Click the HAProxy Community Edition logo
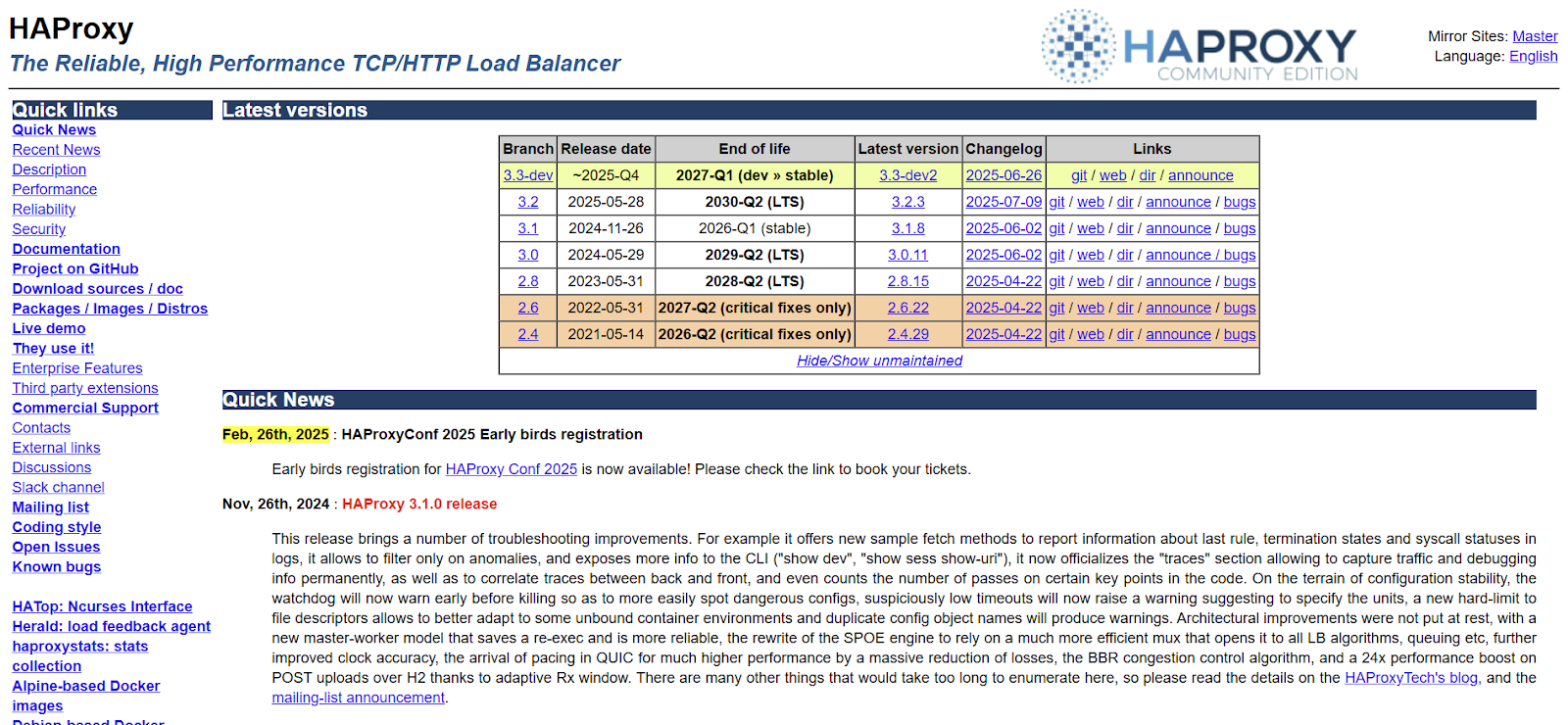Screen dimensions: 1568x725 (x=1200, y=46)
